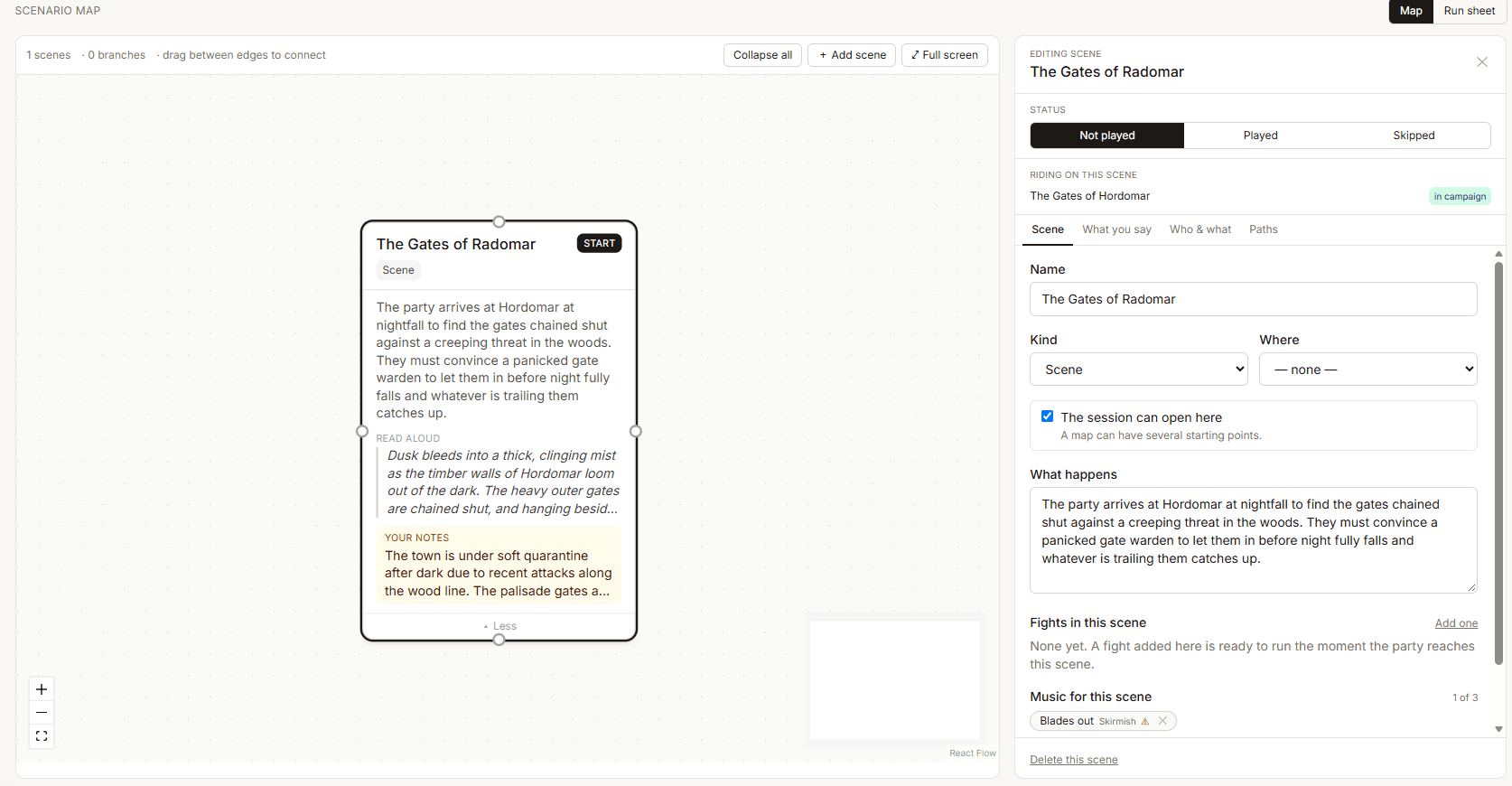Image resolution: width=1512 pixels, height=786 pixels.
Task: Click the warning icon on Blades out
Action: [1145, 722]
